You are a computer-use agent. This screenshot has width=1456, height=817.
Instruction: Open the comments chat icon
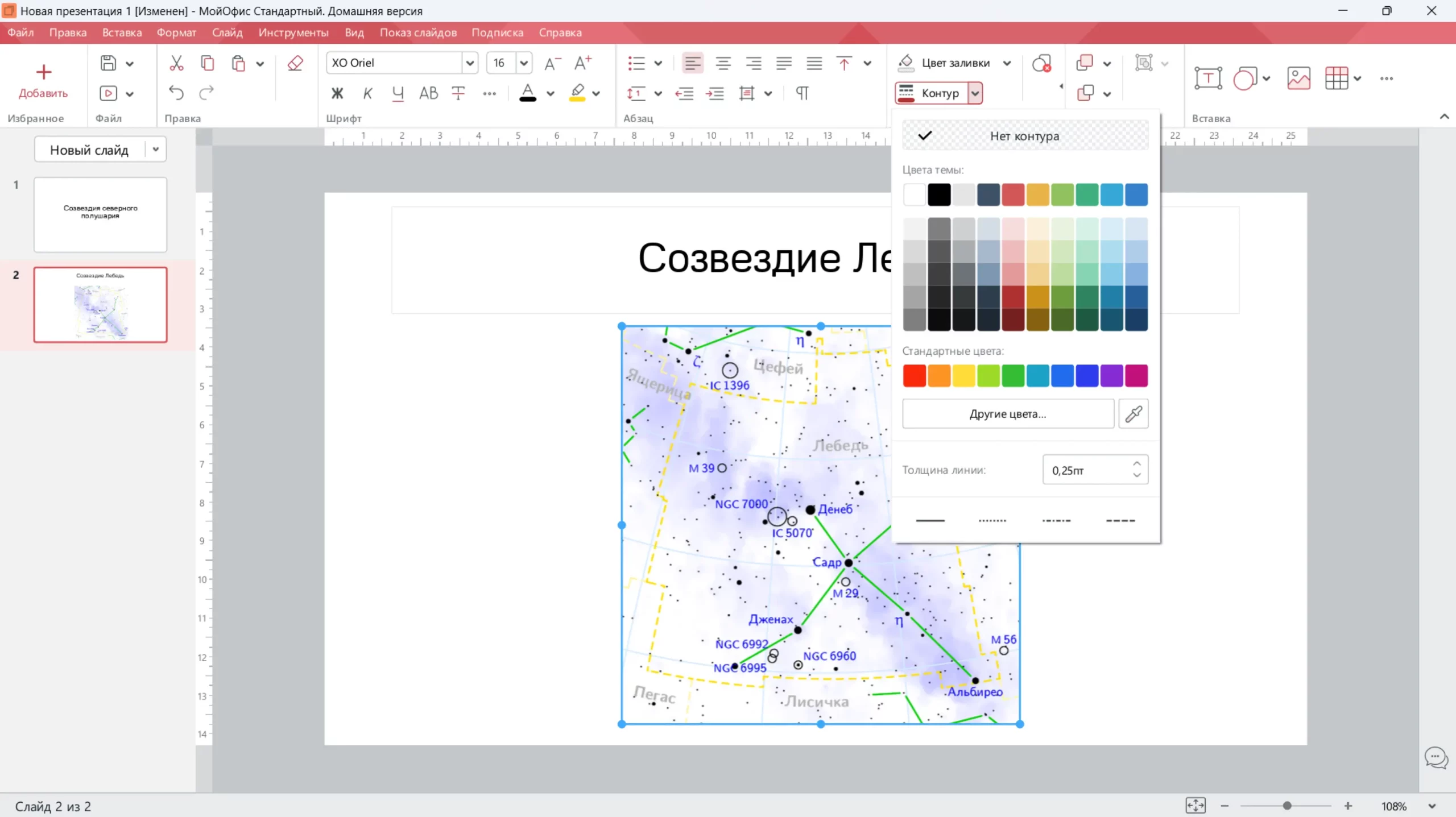click(x=1436, y=757)
